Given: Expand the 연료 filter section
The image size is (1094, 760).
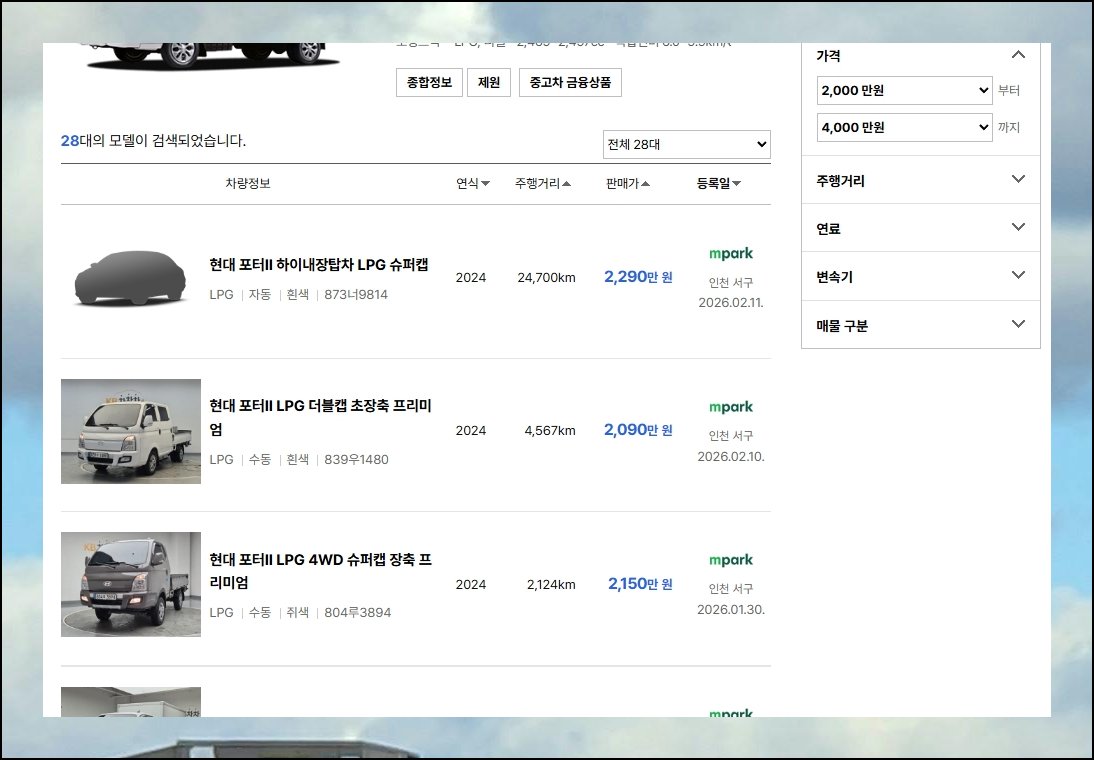Looking at the screenshot, I should [x=920, y=228].
